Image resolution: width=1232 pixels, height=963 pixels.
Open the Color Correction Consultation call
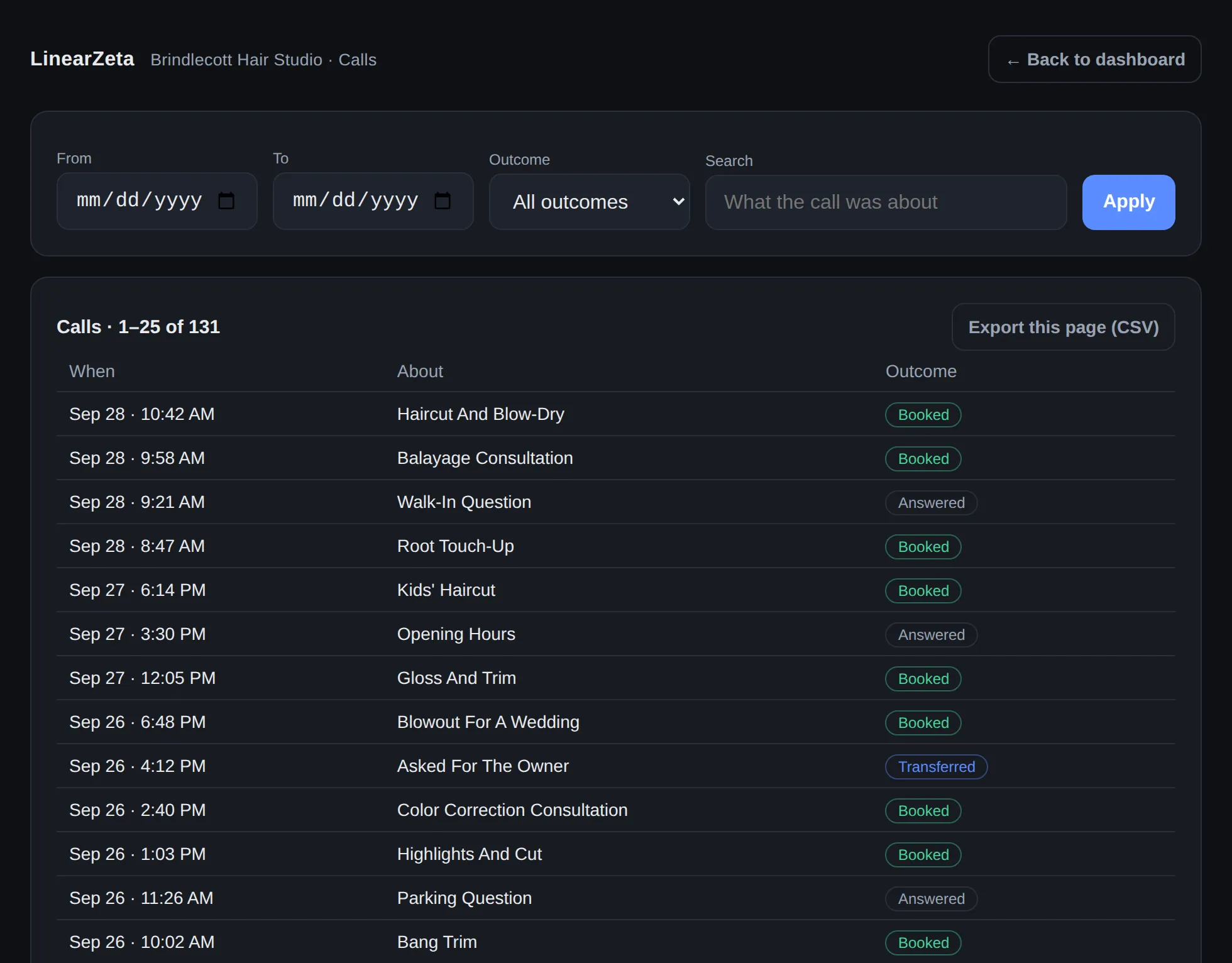615,810
